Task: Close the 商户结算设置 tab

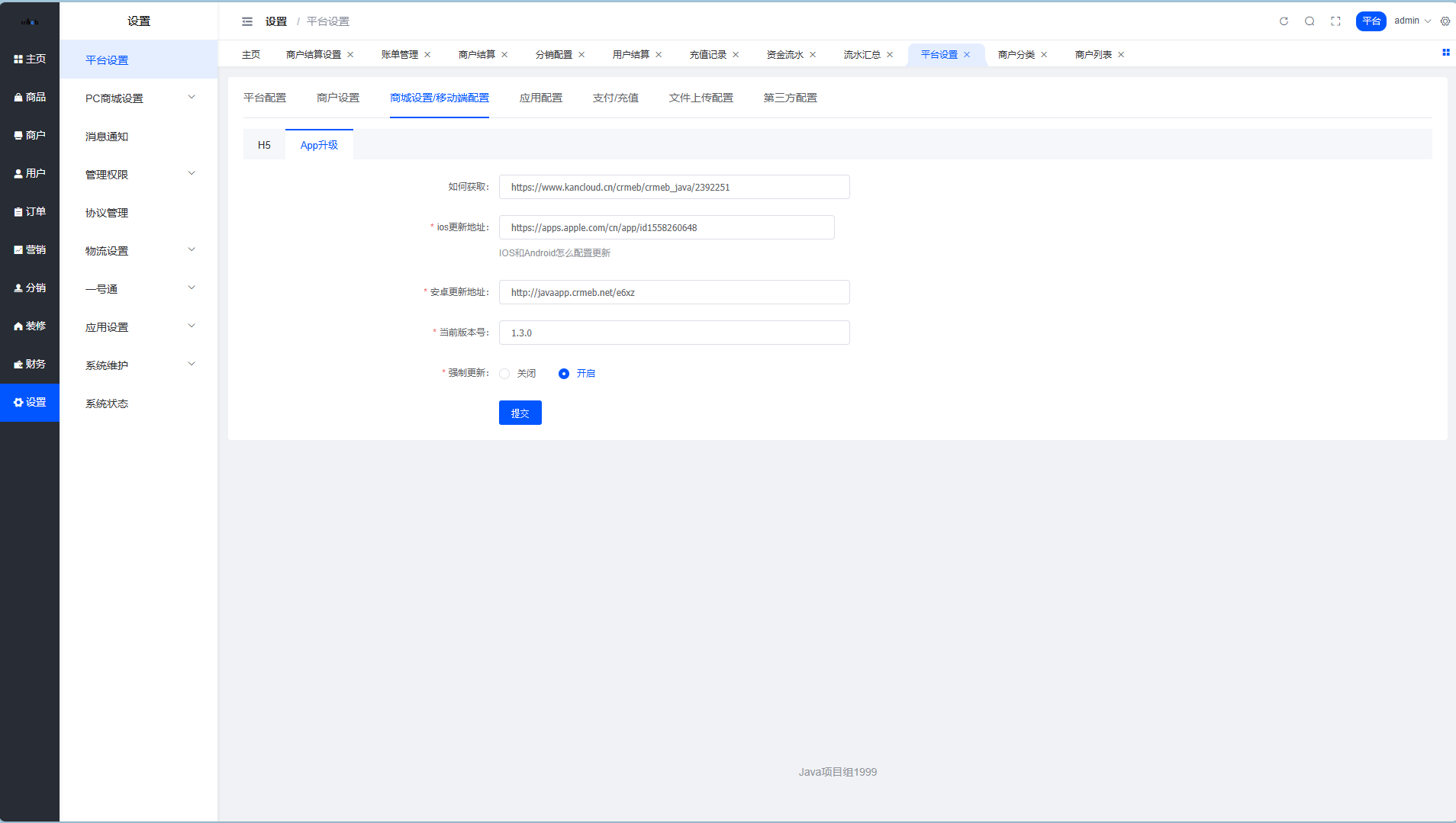Action: [350, 55]
